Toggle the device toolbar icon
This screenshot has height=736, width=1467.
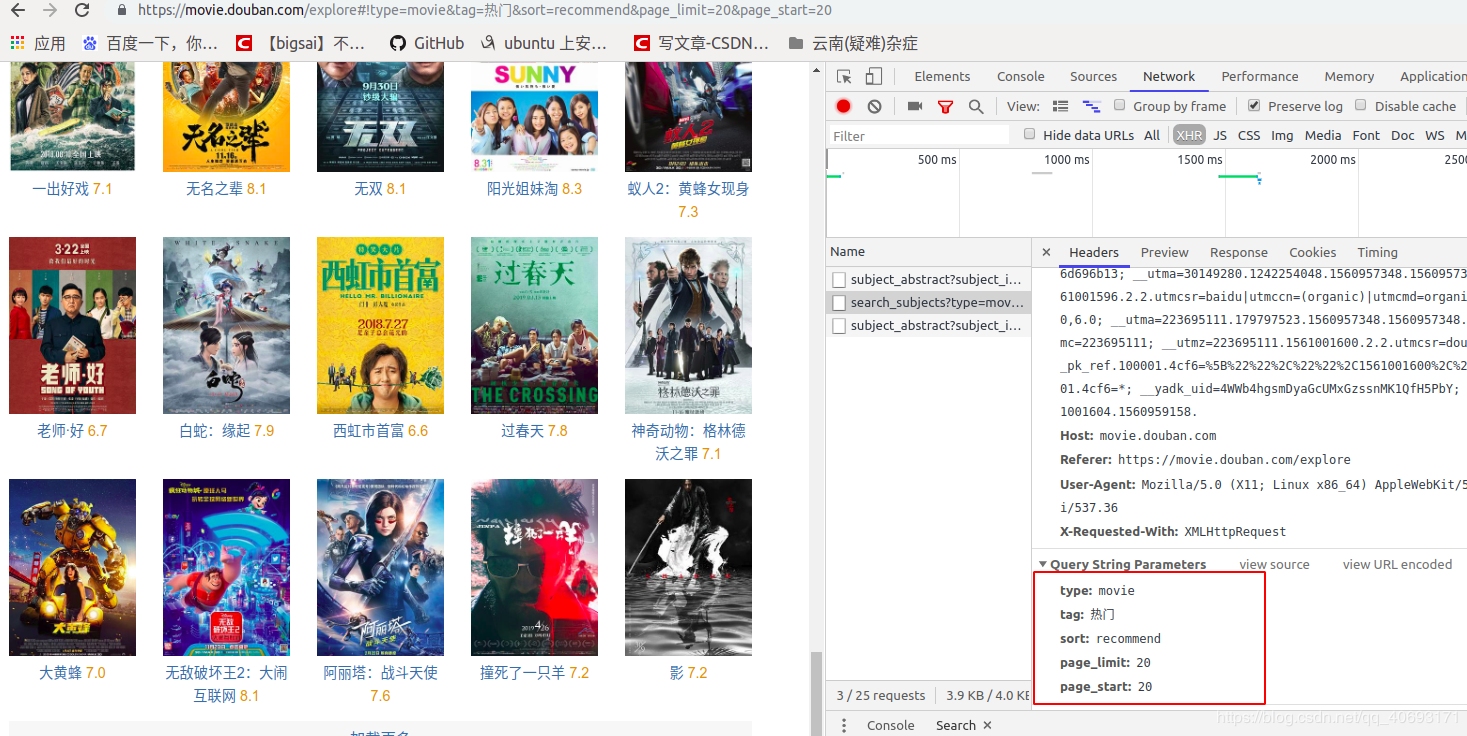(x=873, y=76)
